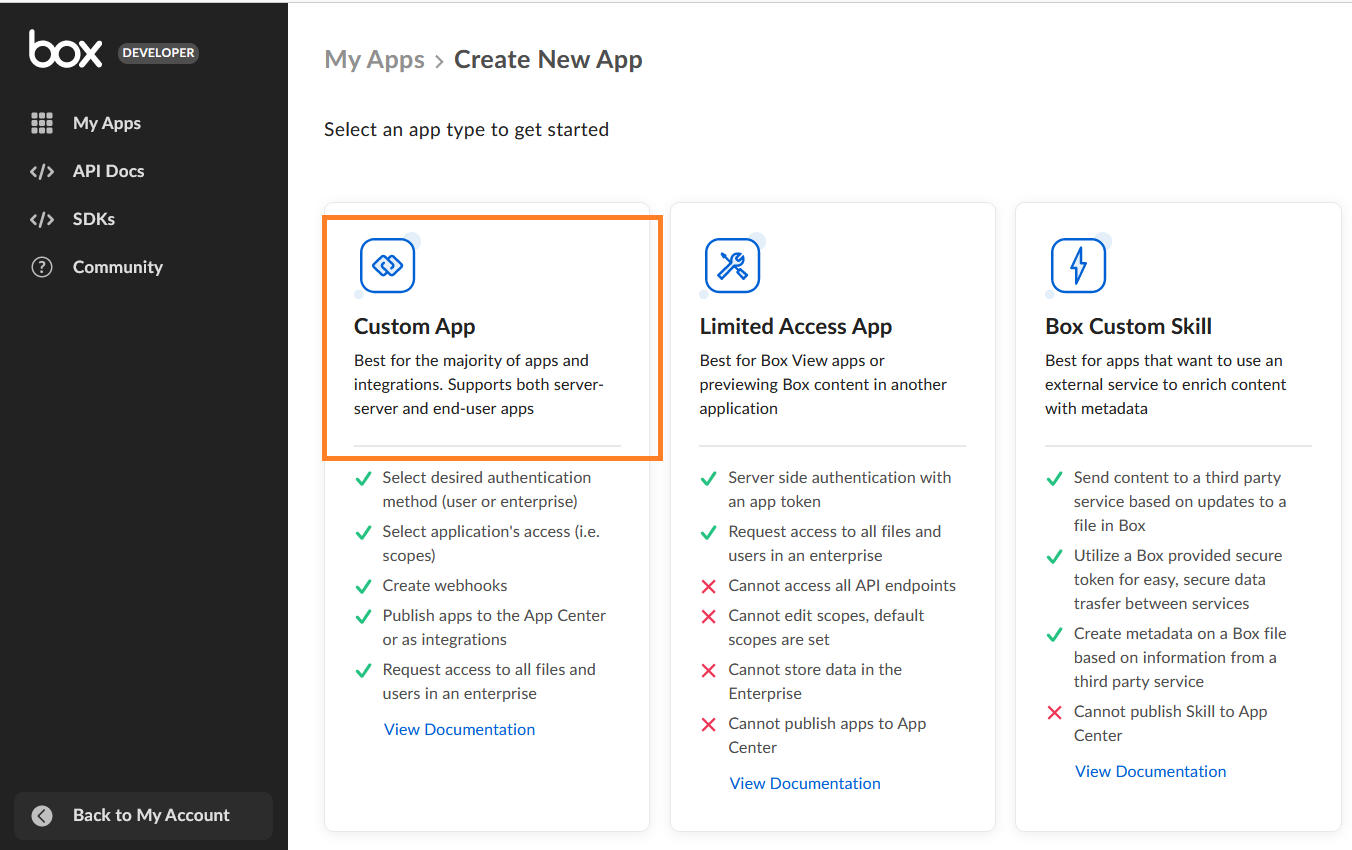Click the API Docs code icon

point(42,171)
